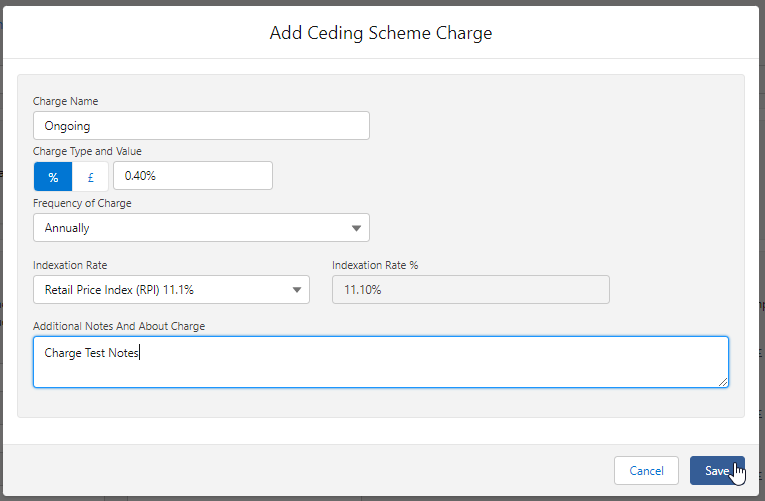Click the arrow on the Annually dropdown
Image resolution: width=765 pixels, height=501 pixels.
[357, 228]
